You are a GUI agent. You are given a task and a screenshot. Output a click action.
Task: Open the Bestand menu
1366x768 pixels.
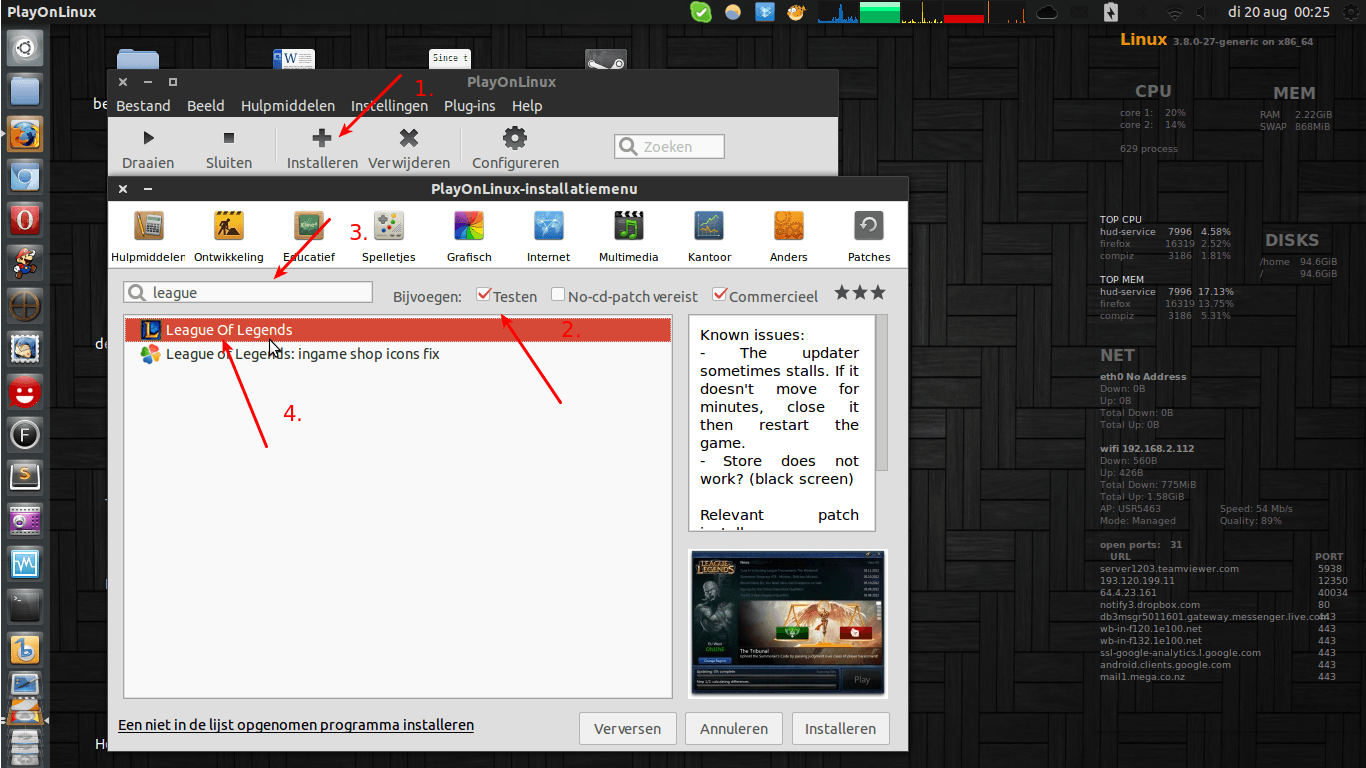pyautogui.click(x=143, y=105)
